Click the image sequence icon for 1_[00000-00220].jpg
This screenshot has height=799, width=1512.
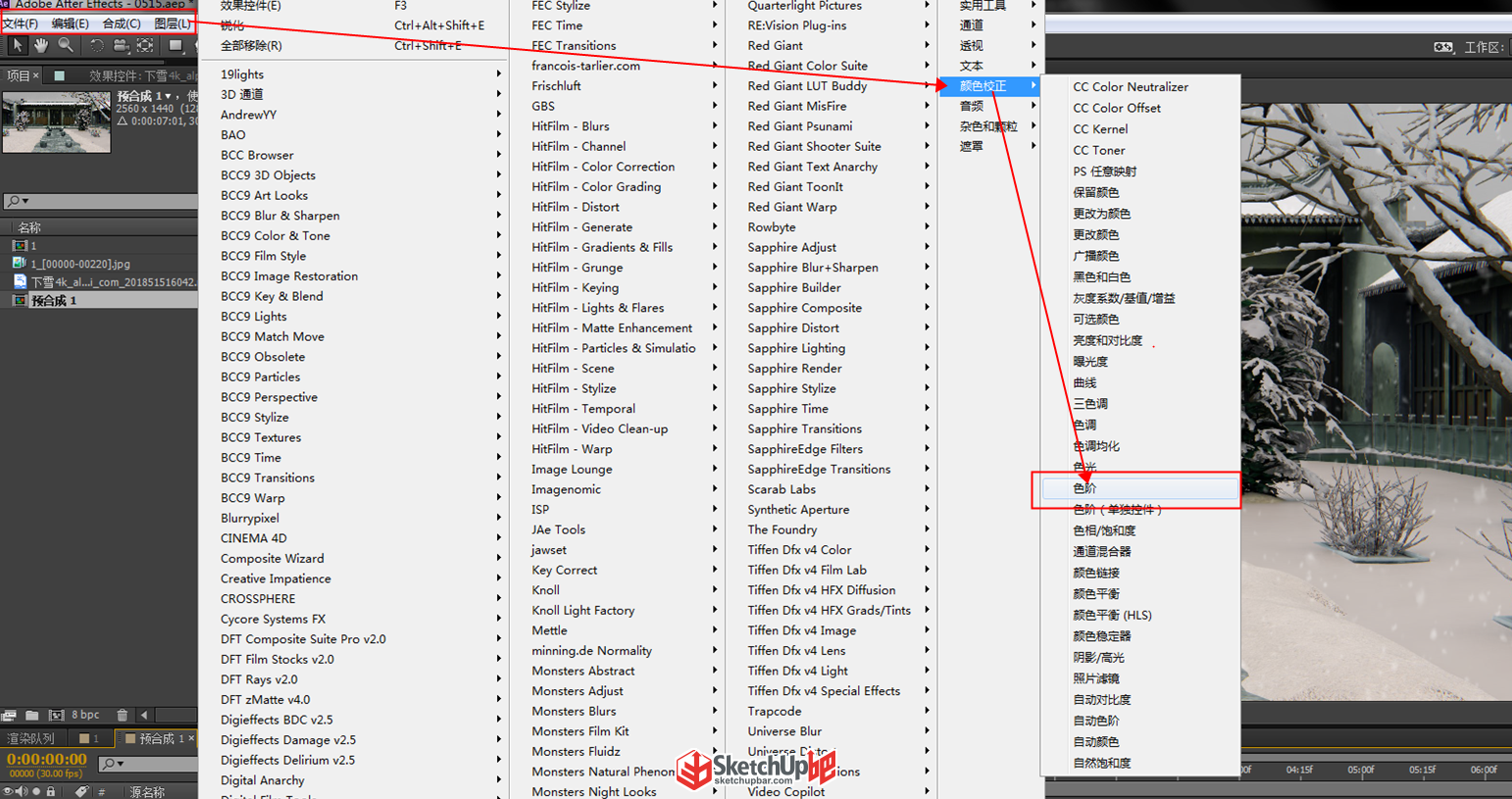19,264
